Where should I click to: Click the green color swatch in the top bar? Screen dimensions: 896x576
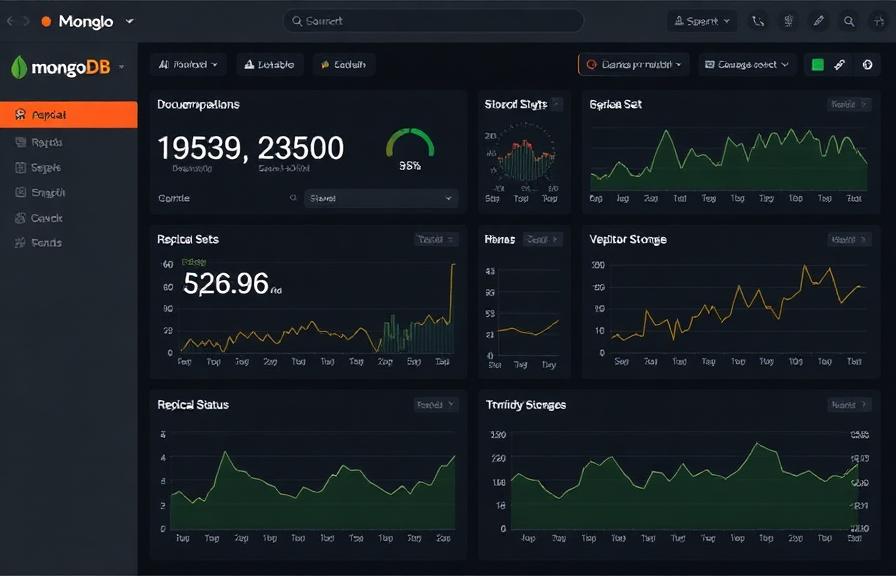(818, 63)
